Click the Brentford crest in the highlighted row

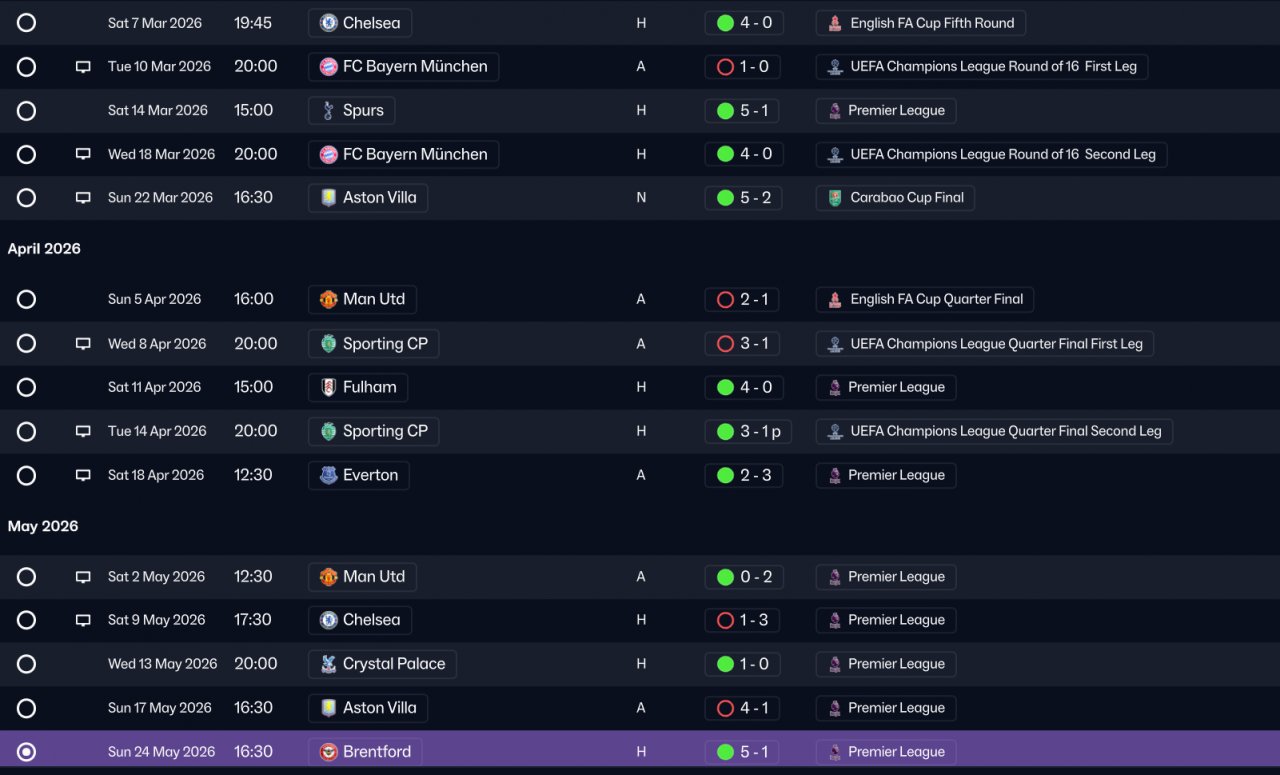click(x=328, y=752)
